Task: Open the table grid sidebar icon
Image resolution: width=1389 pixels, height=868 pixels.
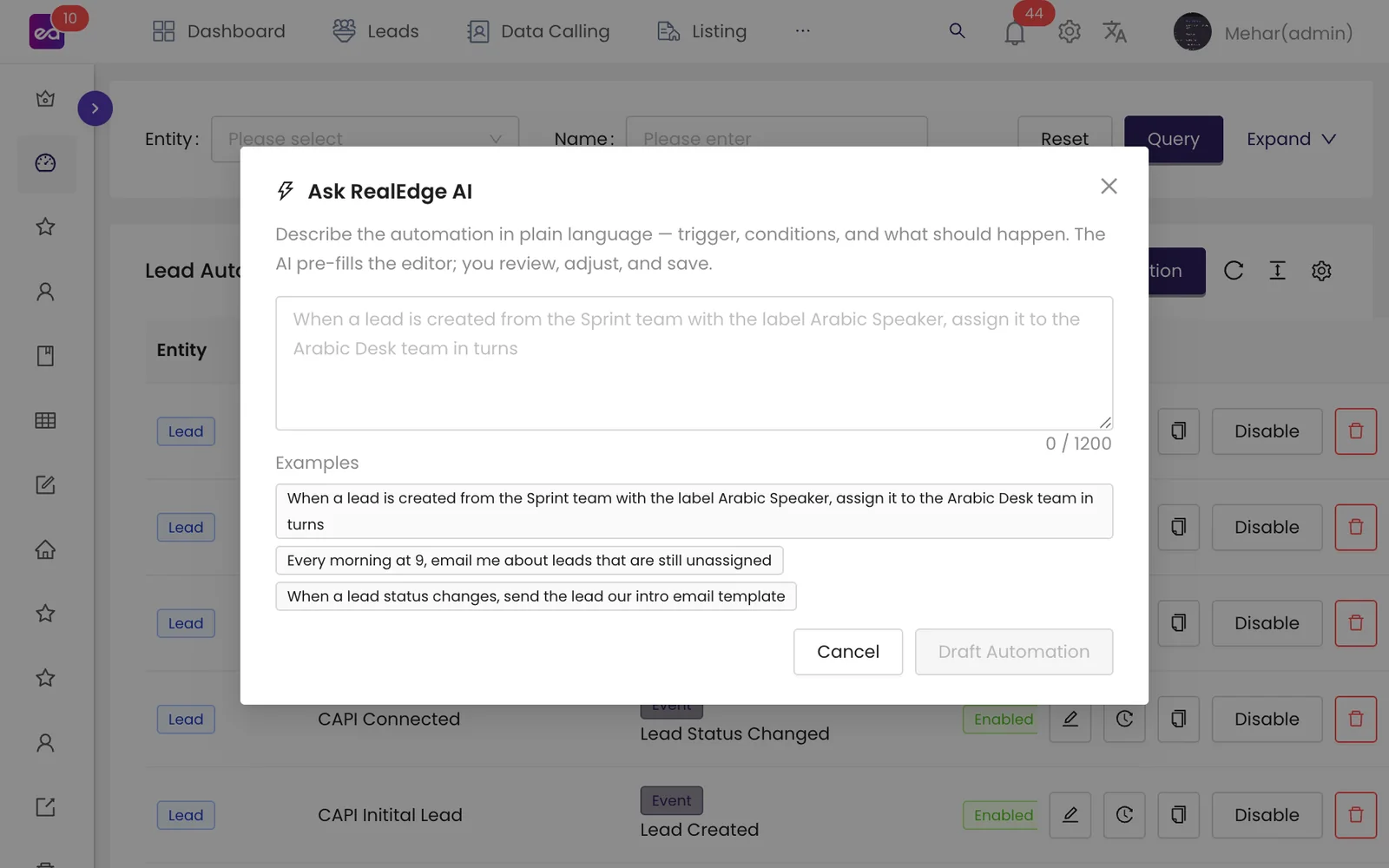Action: [45, 420]
